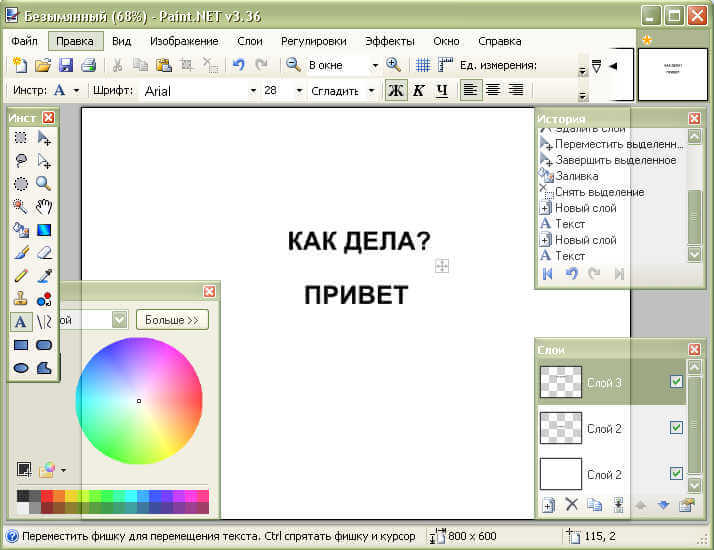Click the Paste clipboard icon

click(163, 65)
